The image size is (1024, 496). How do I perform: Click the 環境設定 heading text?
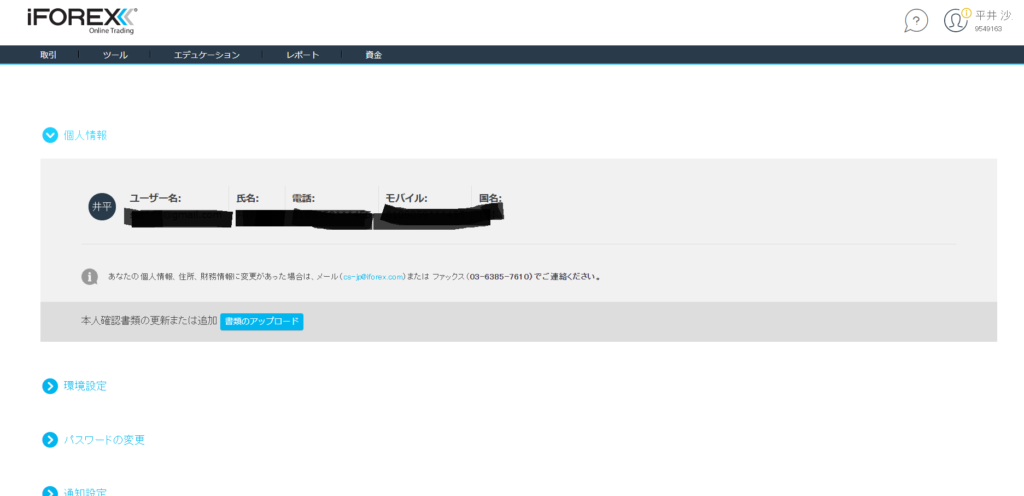[86, 386]
